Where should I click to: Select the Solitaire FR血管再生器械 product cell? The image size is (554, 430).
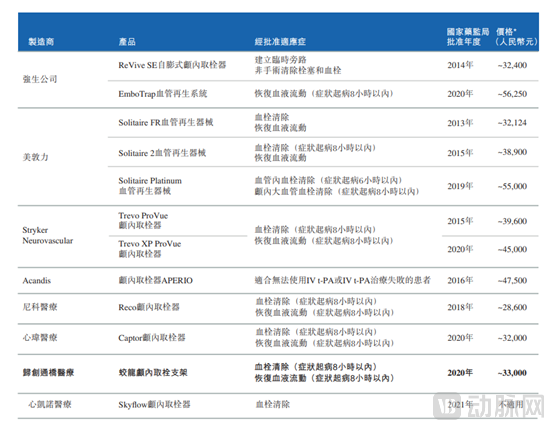pyautogui.click(x=166, y=123)
